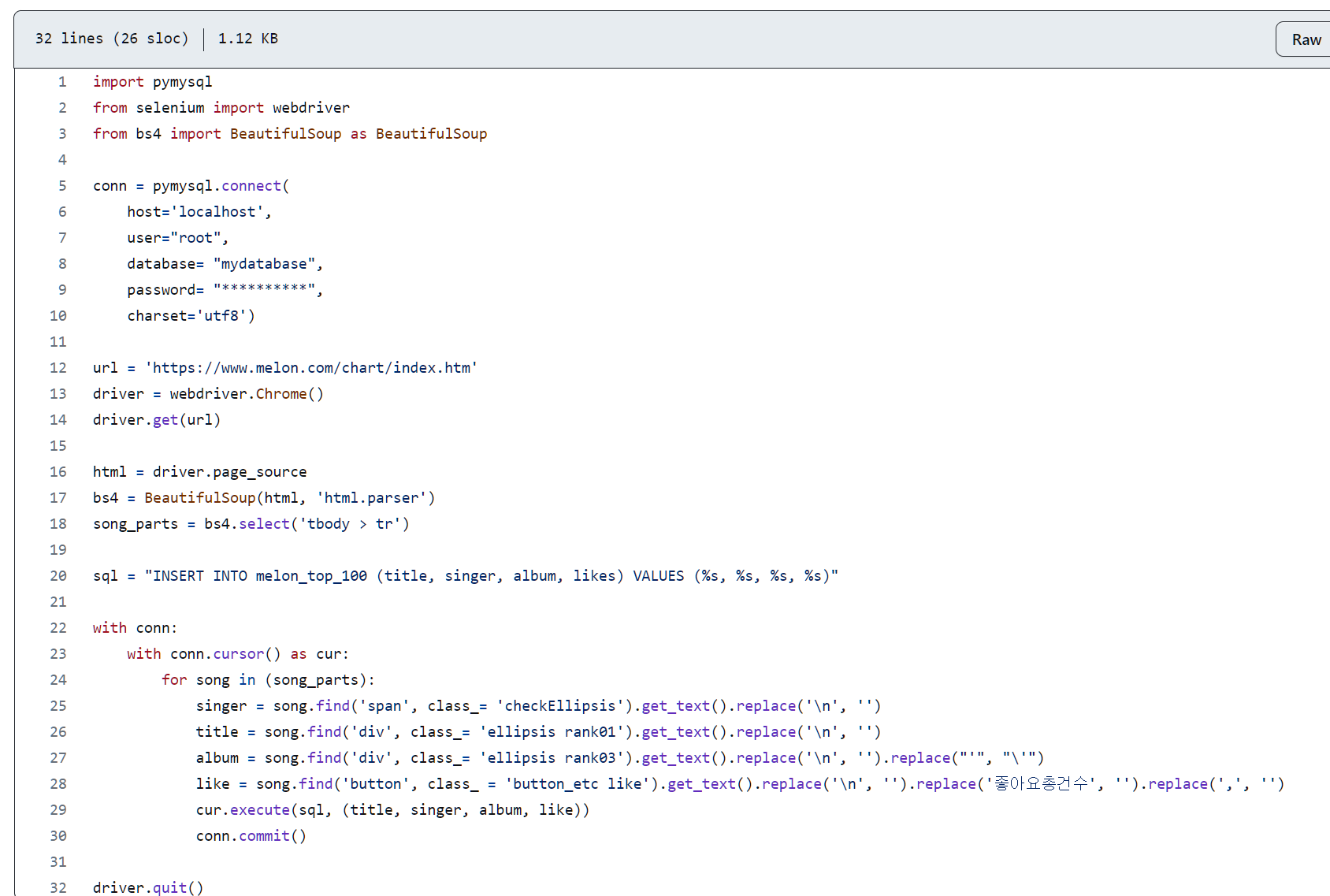Select line number 5
Image resolution: width=1330 pixels, height=896 pixels.
click(62, 186)
